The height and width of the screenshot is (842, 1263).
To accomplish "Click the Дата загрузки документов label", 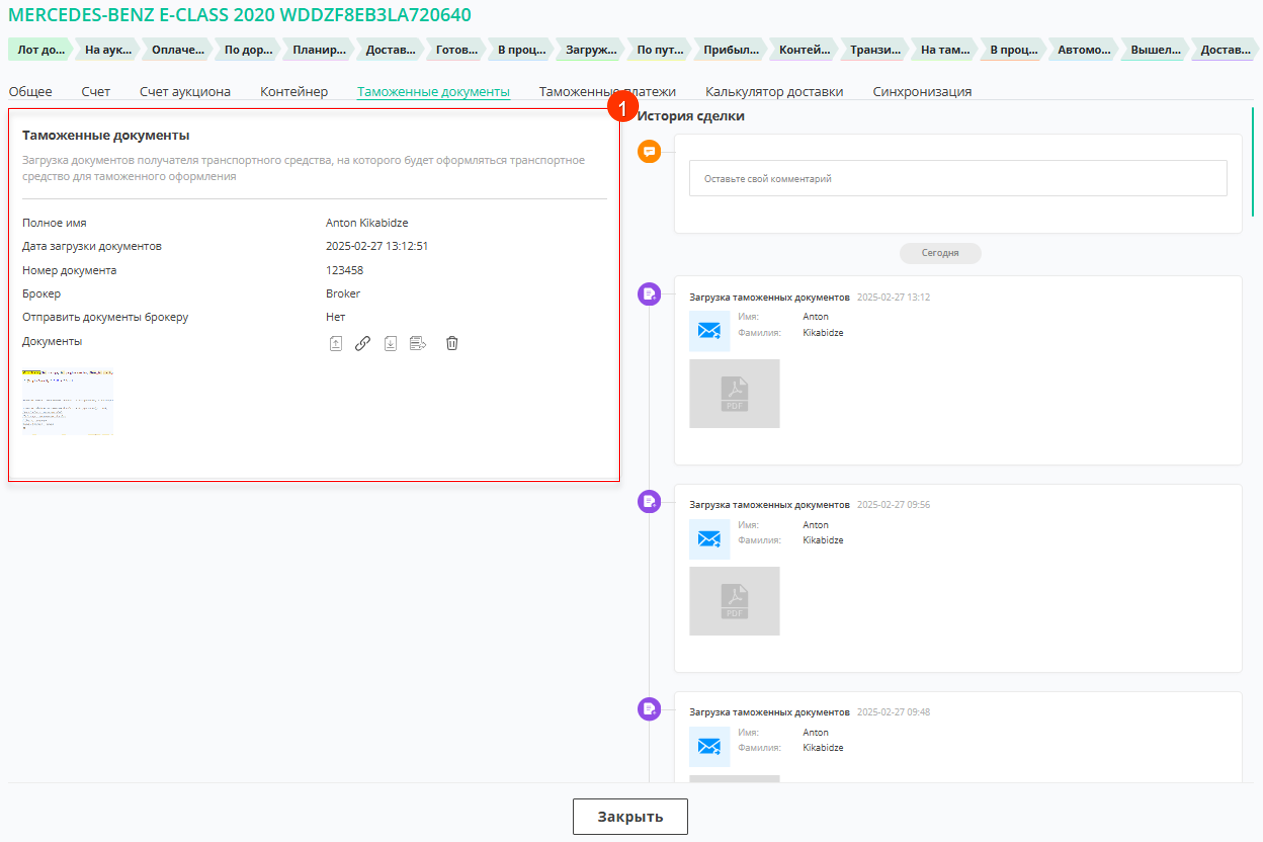I will coord(92,246).
